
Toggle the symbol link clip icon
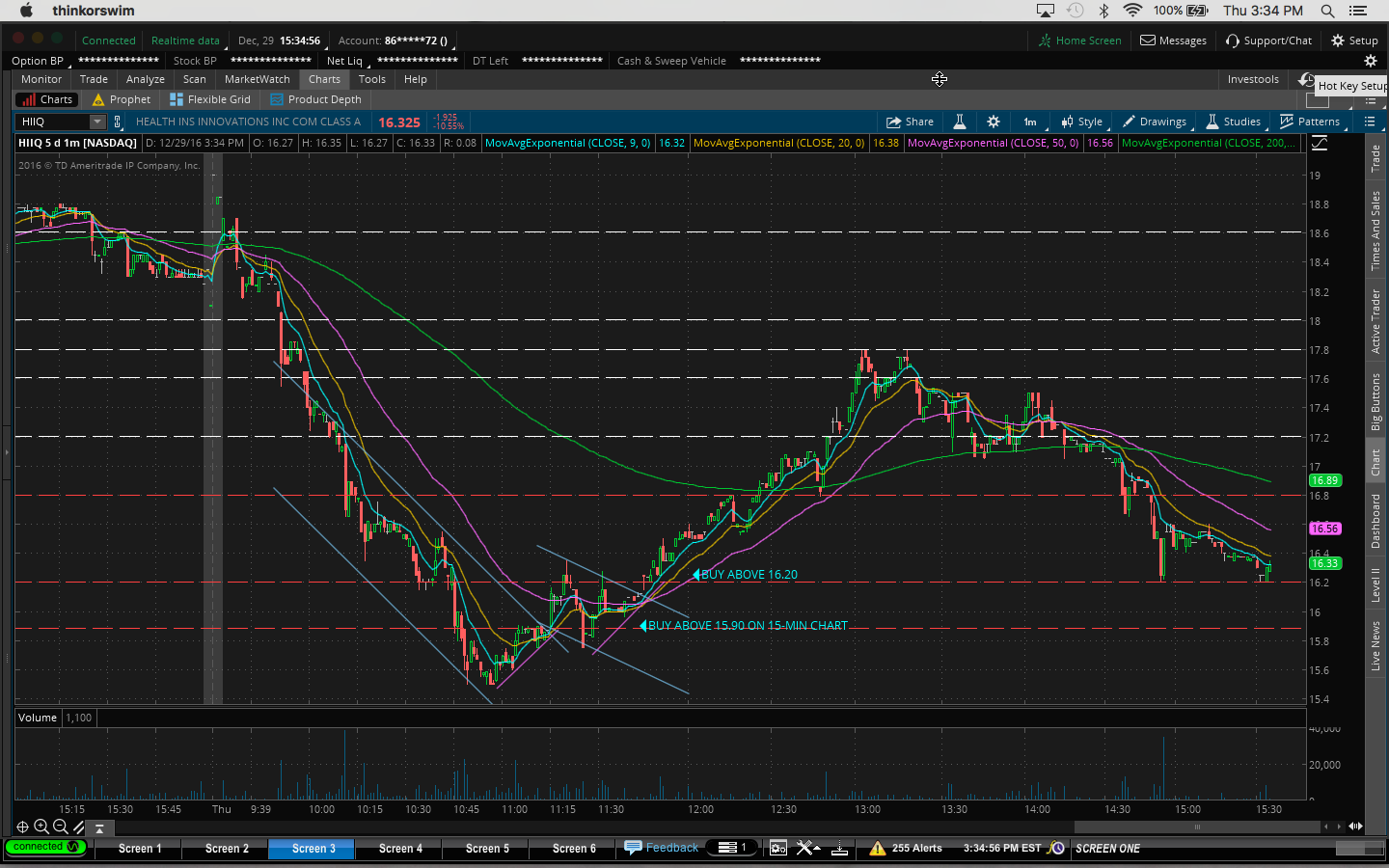coord(118,122)
